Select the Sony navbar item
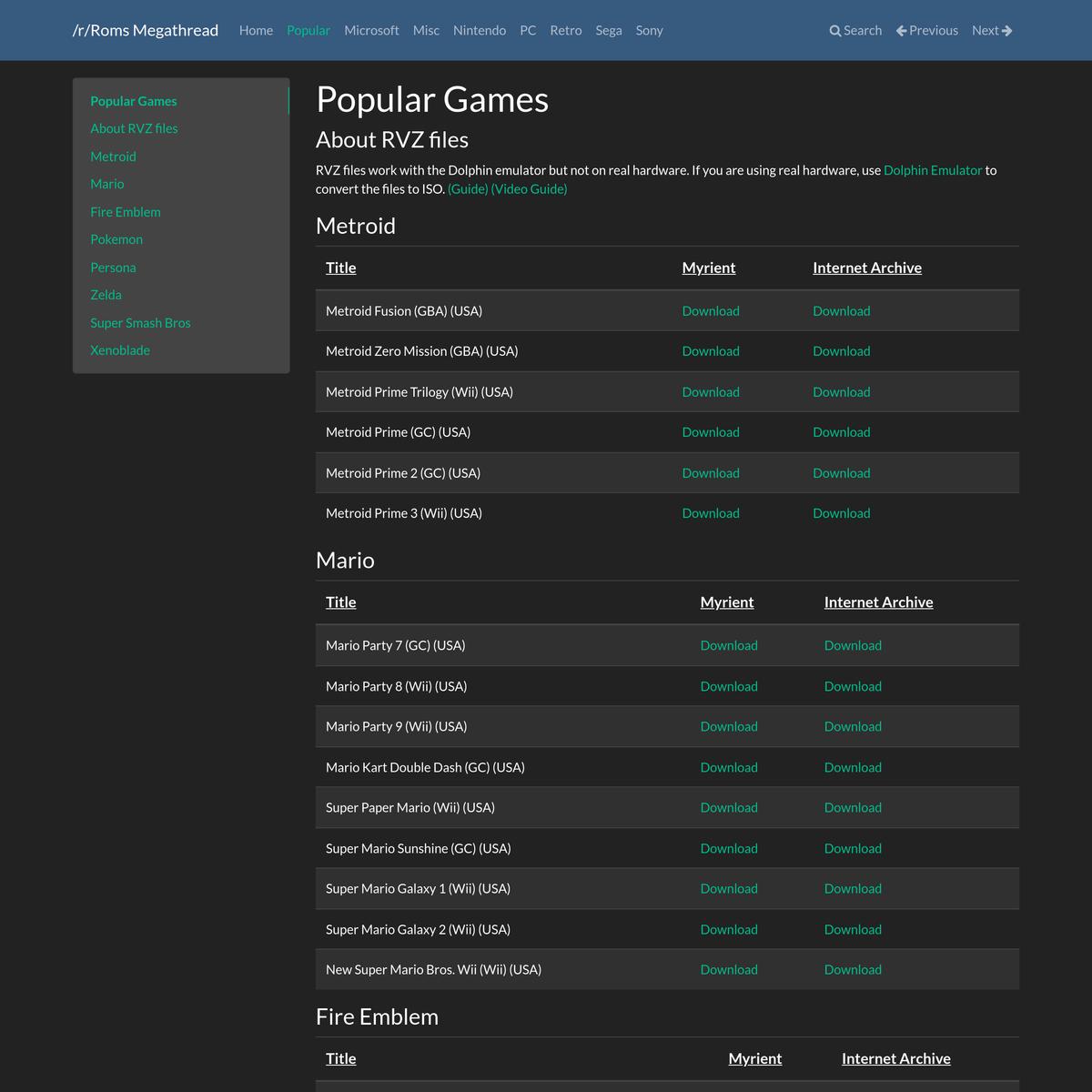Viewport: 1092px width, 1092px height. (649, 30)
